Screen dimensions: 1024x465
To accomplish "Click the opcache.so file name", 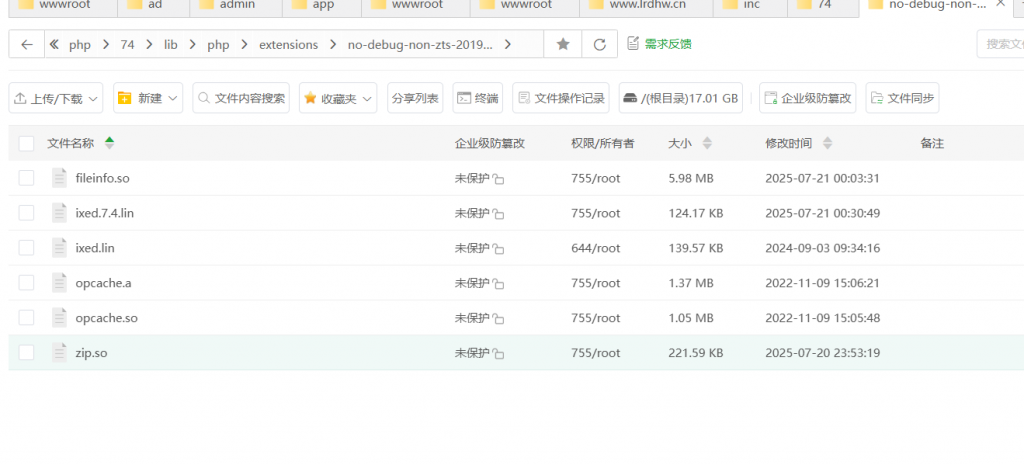I will [106, 318].
